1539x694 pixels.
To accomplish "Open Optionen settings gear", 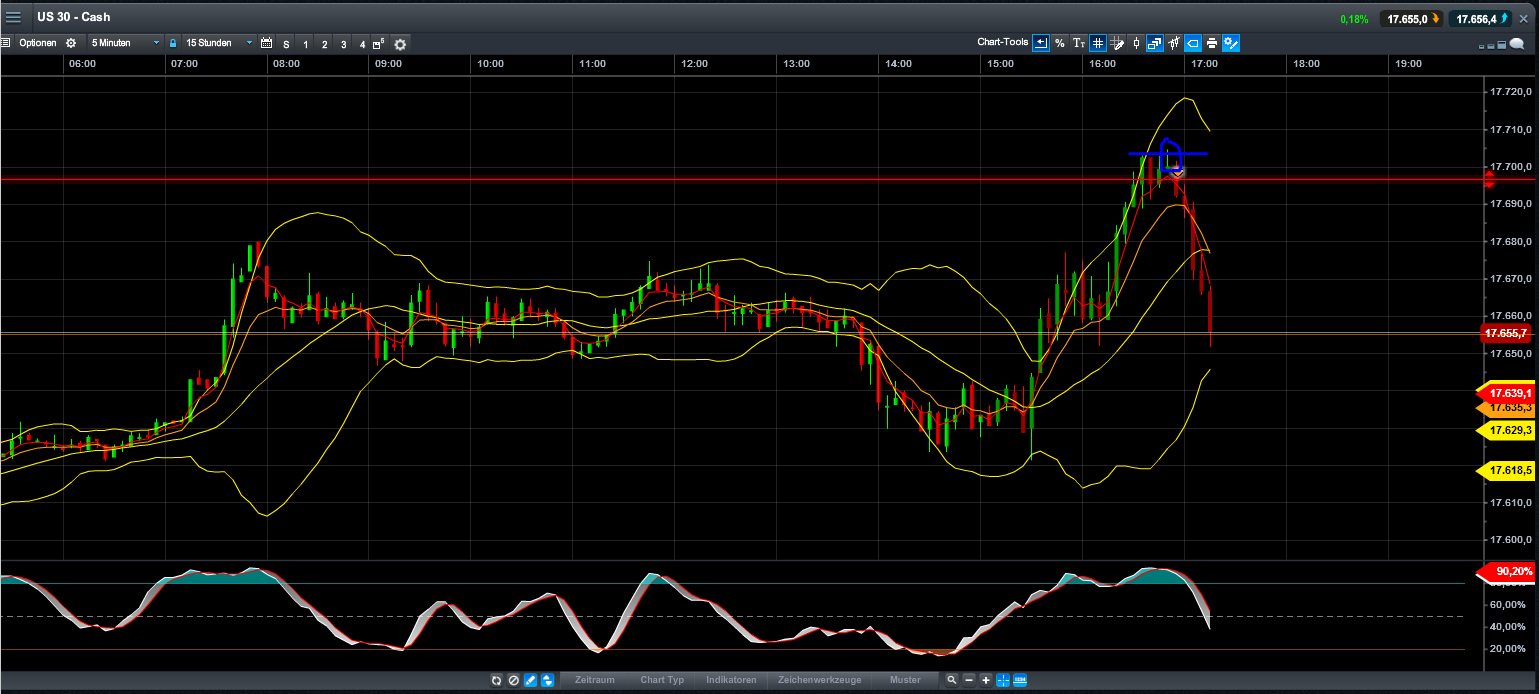I will coord(71,43).
